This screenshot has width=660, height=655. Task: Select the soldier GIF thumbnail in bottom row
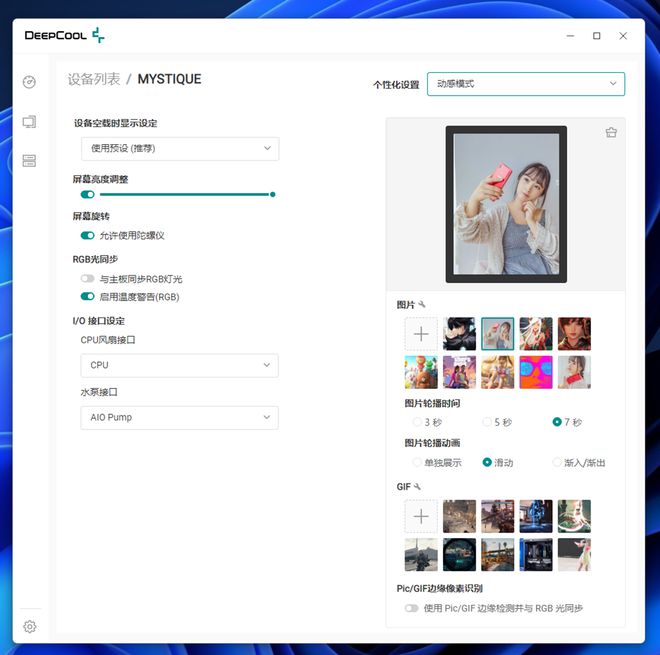tap(421, 554)
